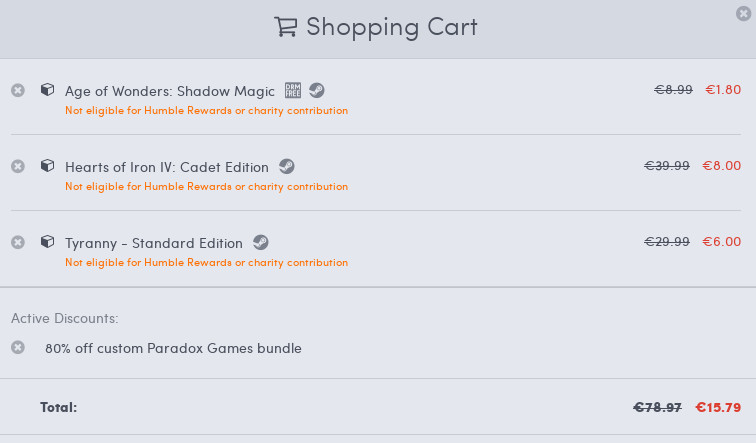Viewport: 756px width, 443px height.
Task: Remove the 80% off Paradox discount
Action: [18, 347]
